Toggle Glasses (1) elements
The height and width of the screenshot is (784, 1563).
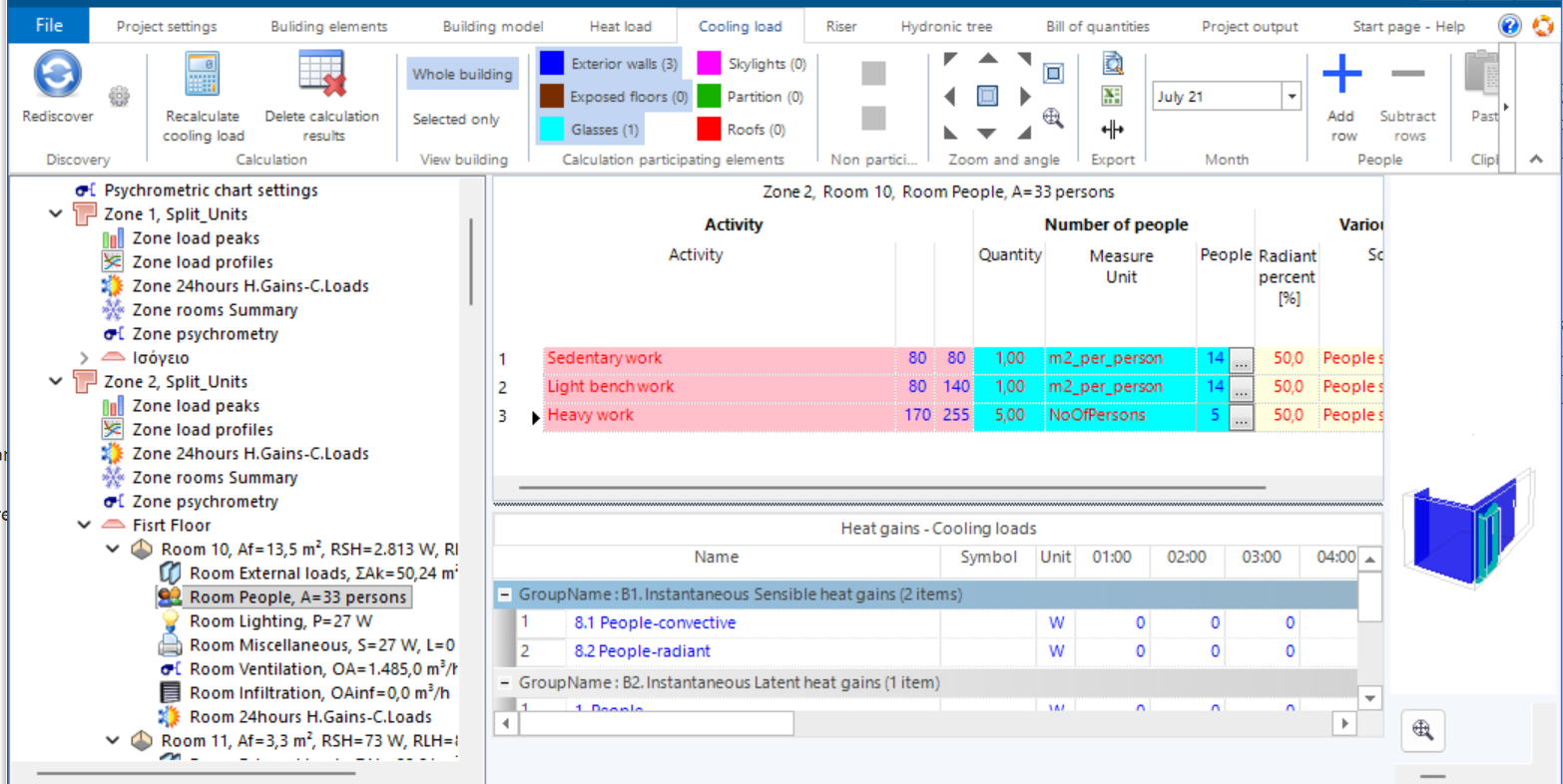tap(590, 129)
